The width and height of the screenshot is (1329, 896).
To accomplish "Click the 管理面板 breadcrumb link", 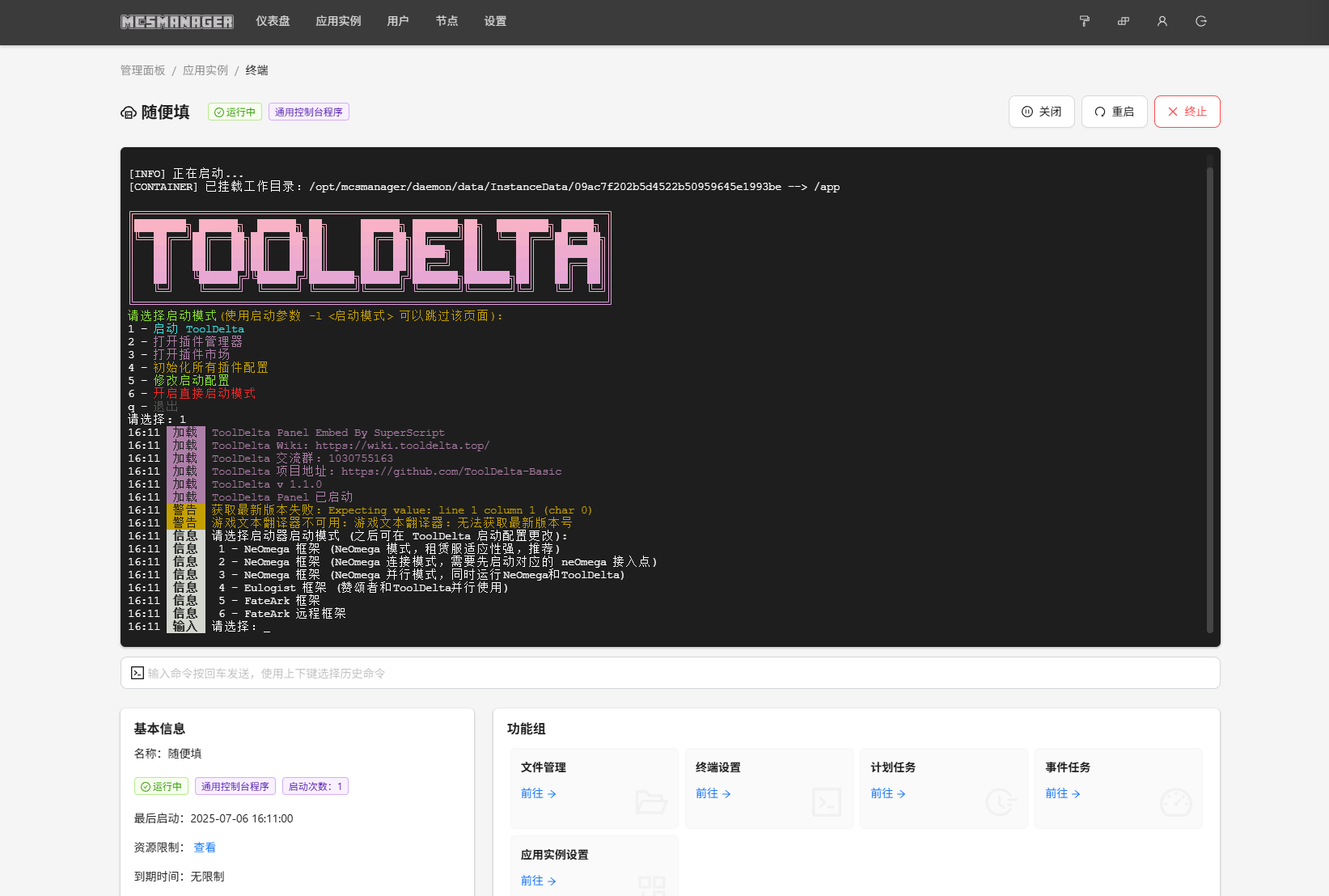I will point(142,70).
